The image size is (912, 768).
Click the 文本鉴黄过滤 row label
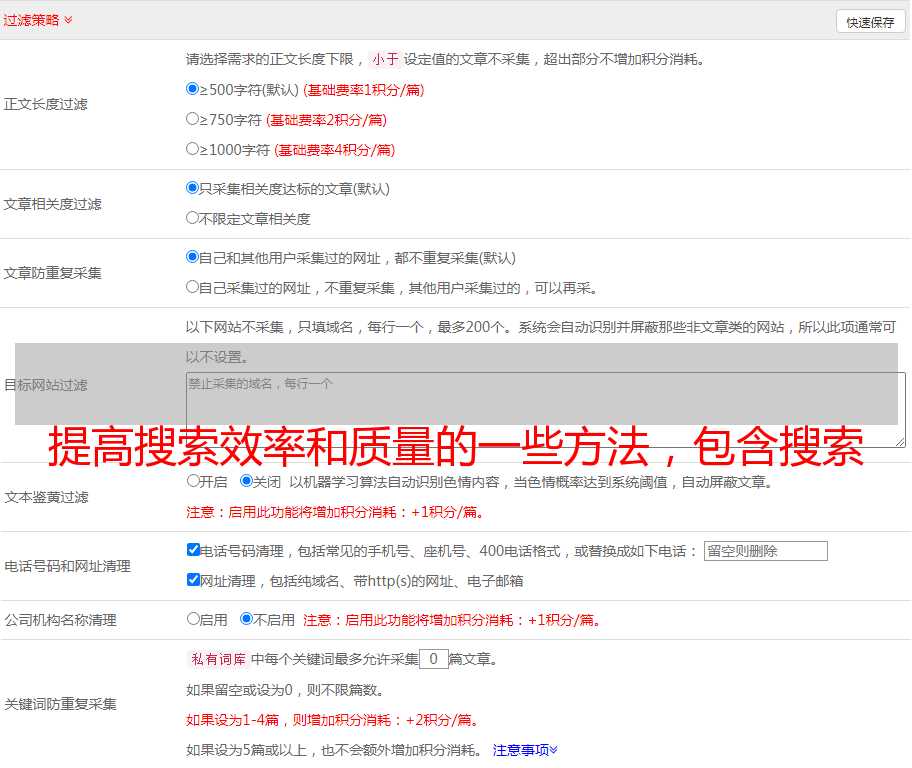coord(47,497)
